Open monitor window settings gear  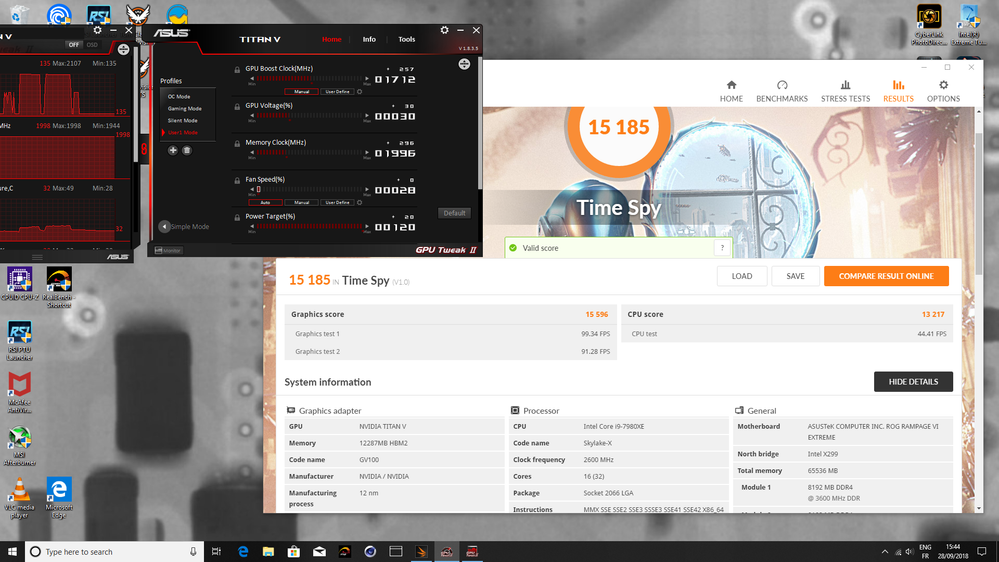[x=97, y=30]
